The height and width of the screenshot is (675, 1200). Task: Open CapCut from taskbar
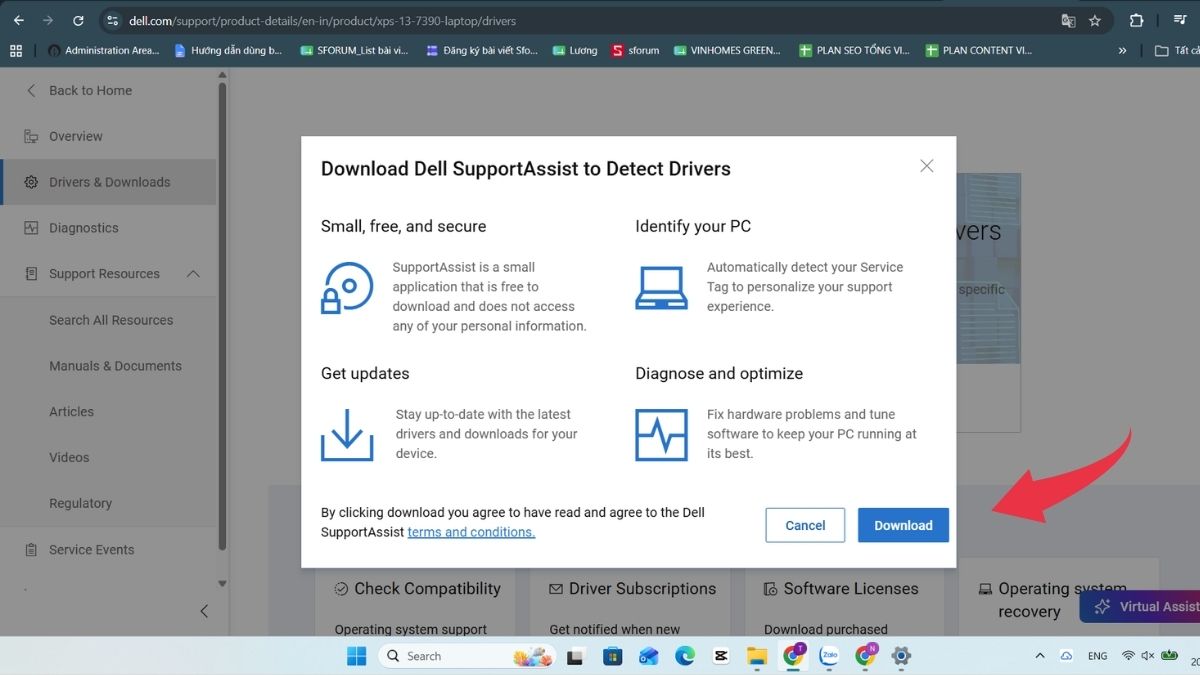coord(720,656)
